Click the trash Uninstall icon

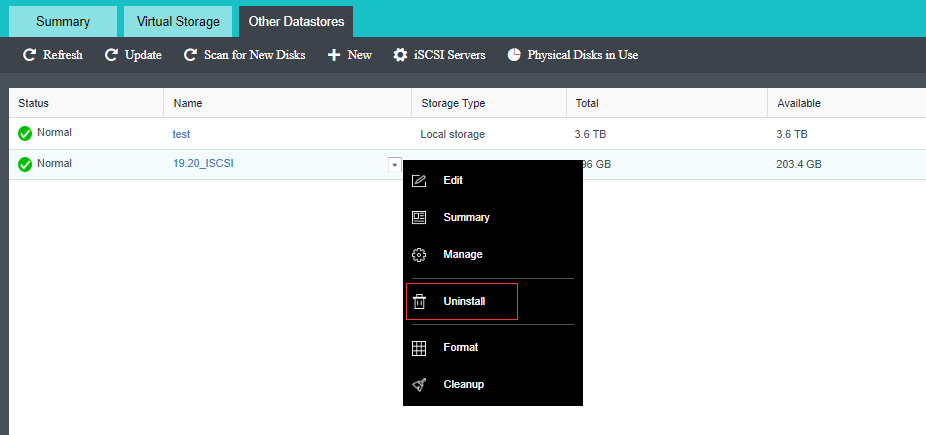[420, 301]
